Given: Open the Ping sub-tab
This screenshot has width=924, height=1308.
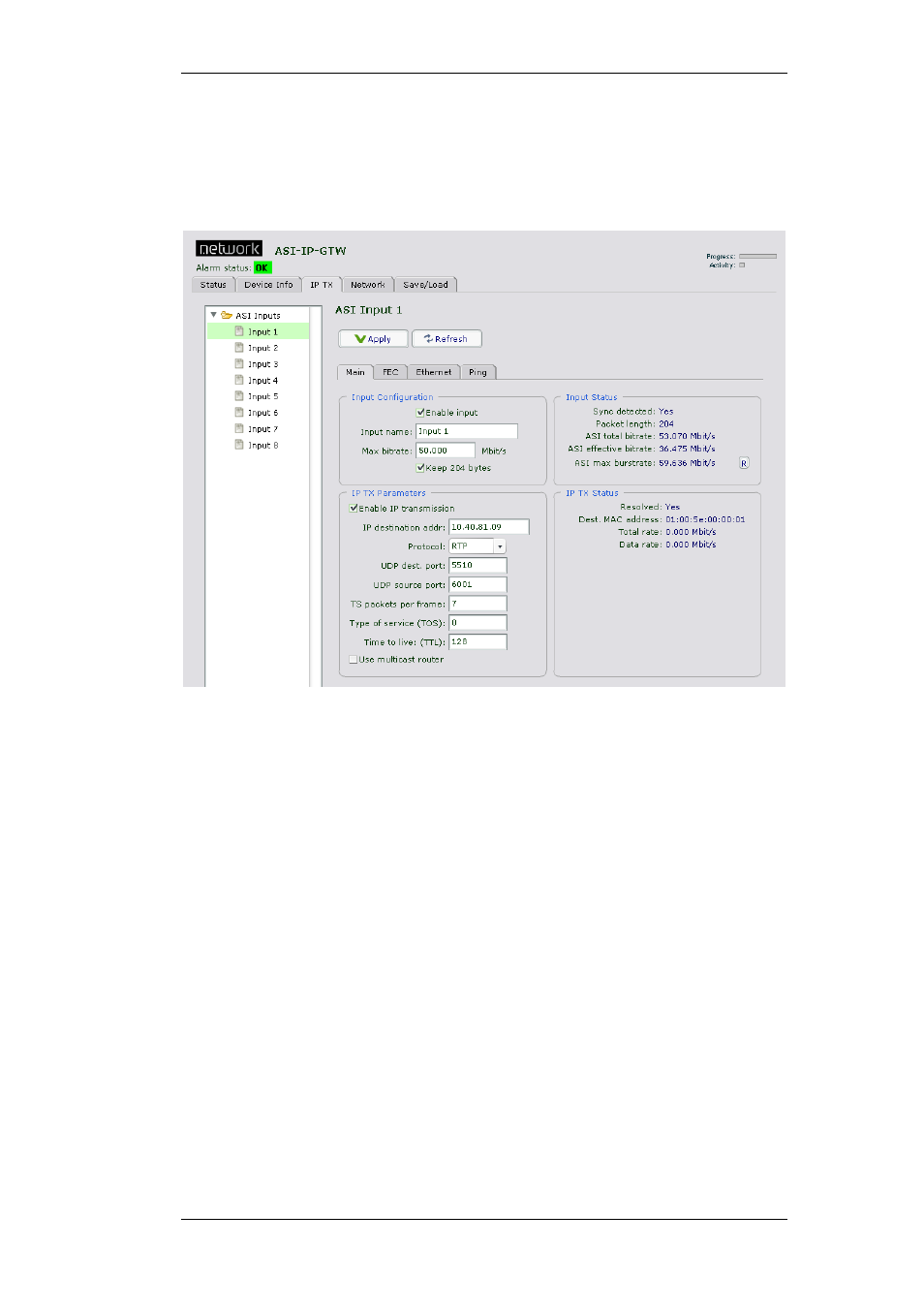Looking at the screenshot, I should pos(478,372).
